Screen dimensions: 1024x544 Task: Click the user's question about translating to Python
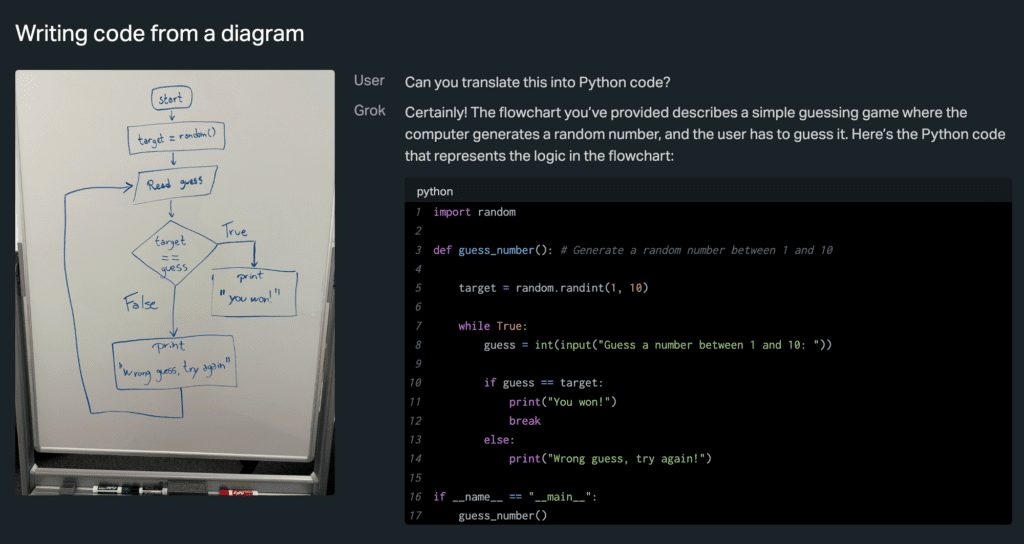544,81
